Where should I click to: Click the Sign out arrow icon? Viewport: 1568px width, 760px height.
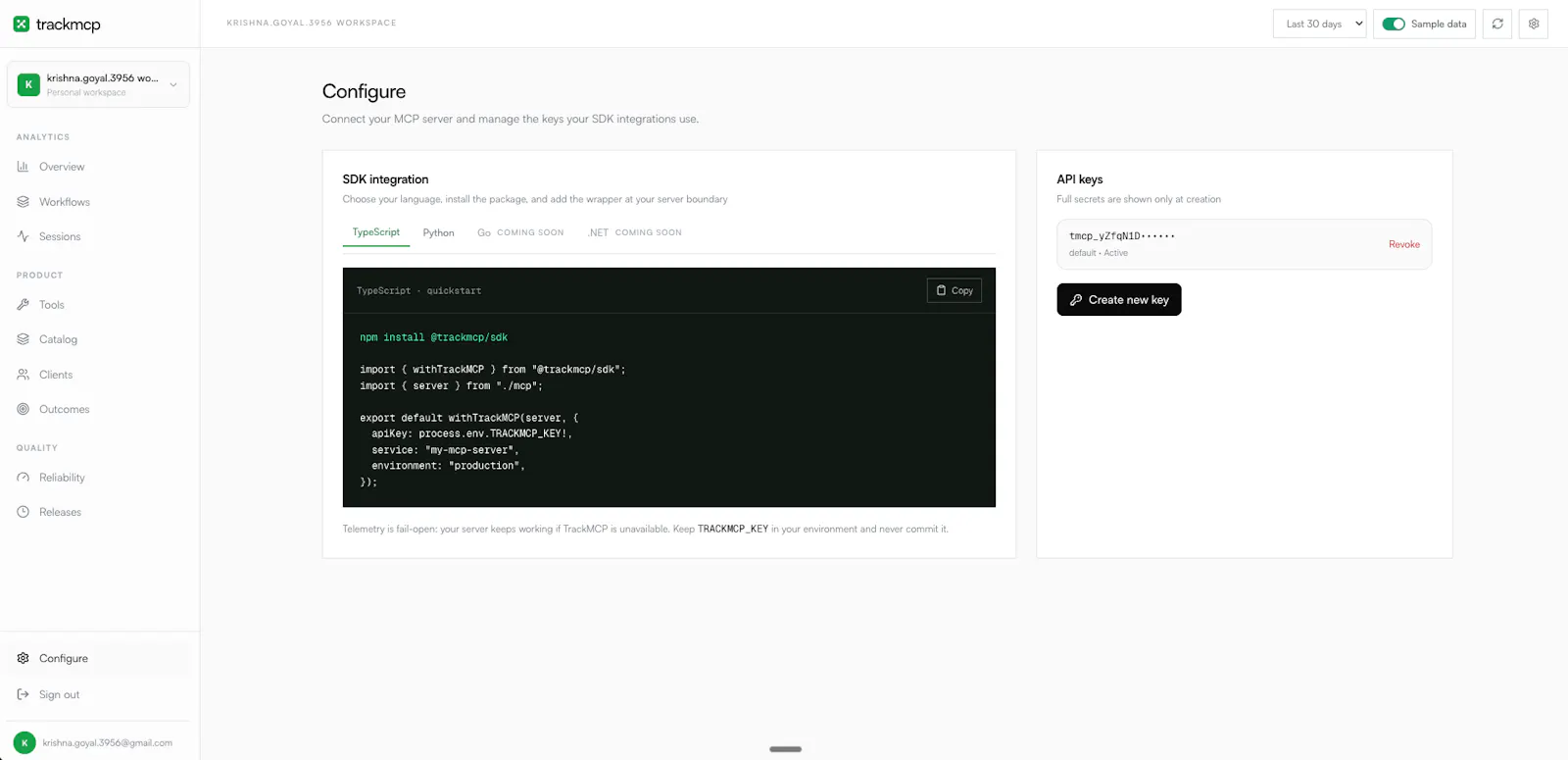click(23, 694)
